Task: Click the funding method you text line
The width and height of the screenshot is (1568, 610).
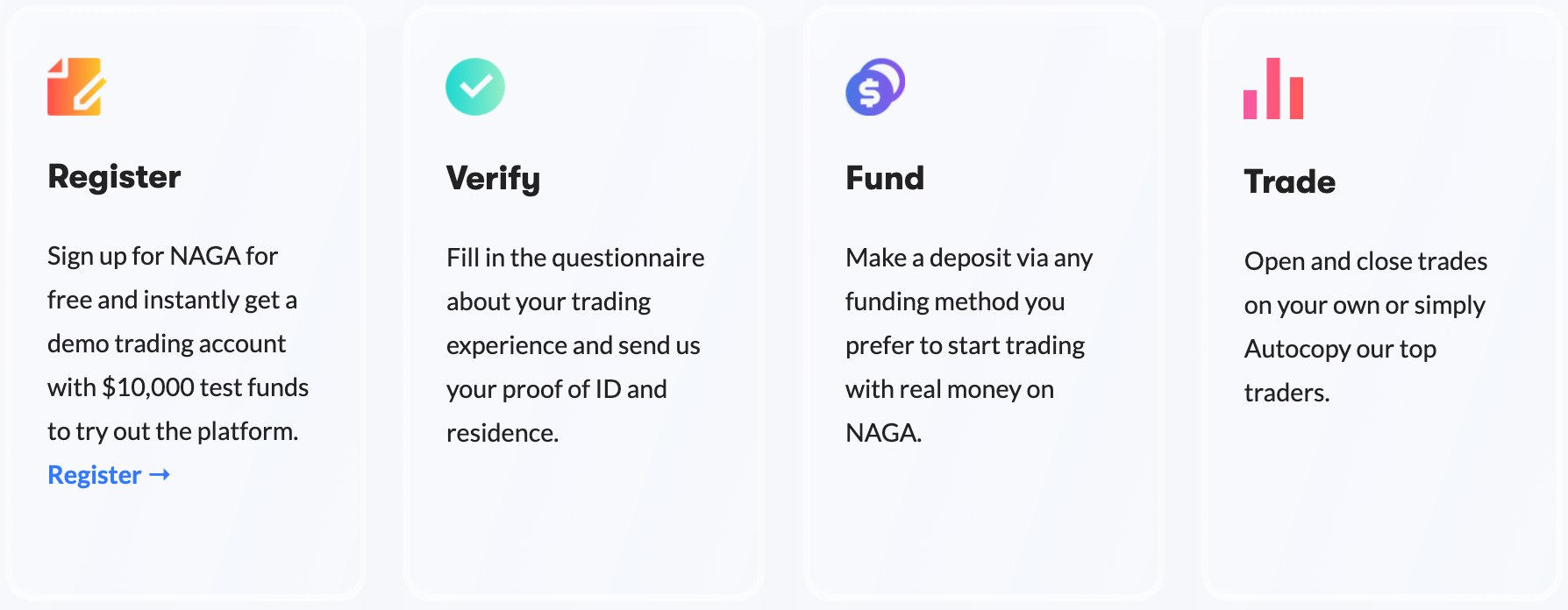Action: click(x=955, y=301)
